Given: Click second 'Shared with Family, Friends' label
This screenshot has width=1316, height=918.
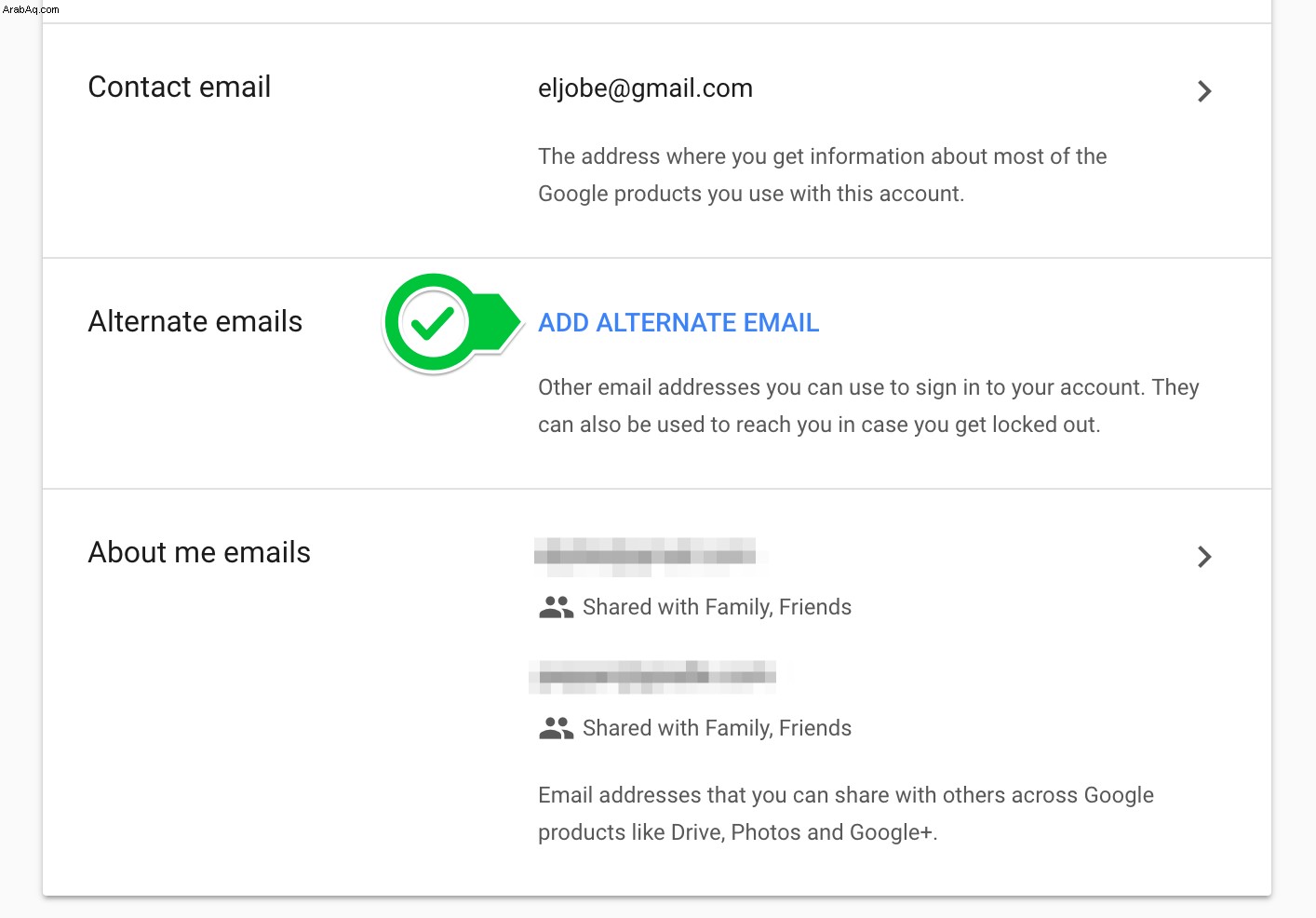Looking at the screenshot, I should point(717,728).
